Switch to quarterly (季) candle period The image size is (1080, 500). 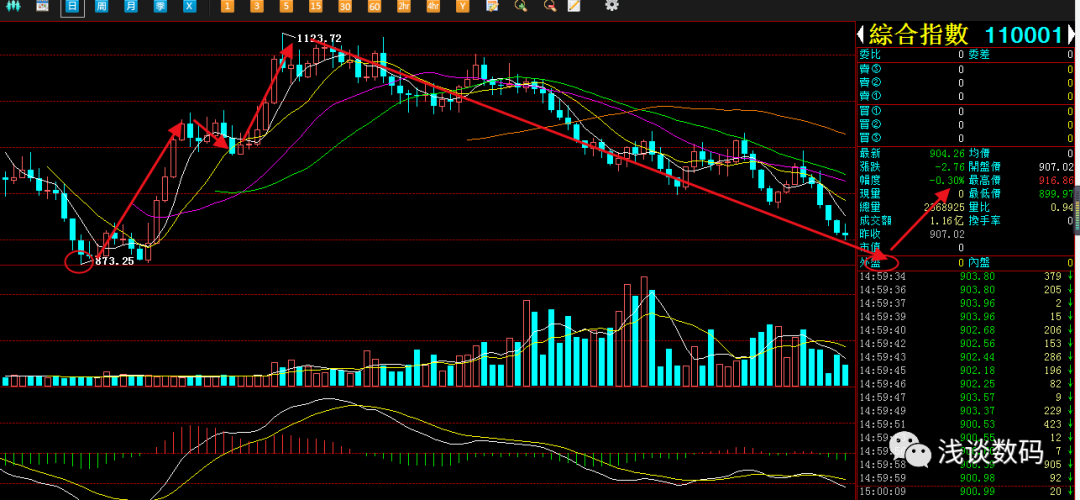[159, 6]
